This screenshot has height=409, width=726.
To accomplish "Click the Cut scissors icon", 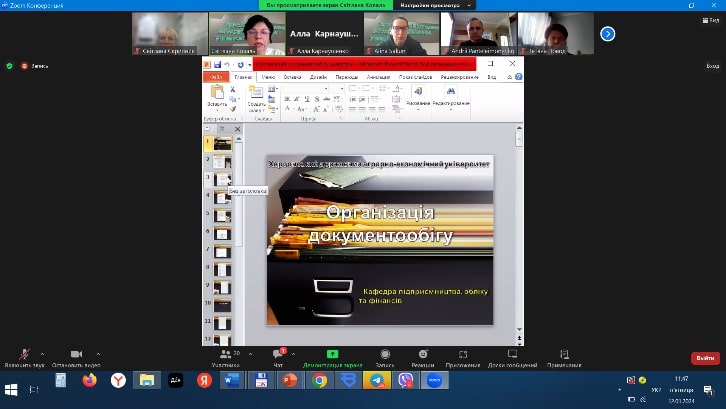I will [x=232, y=89].
